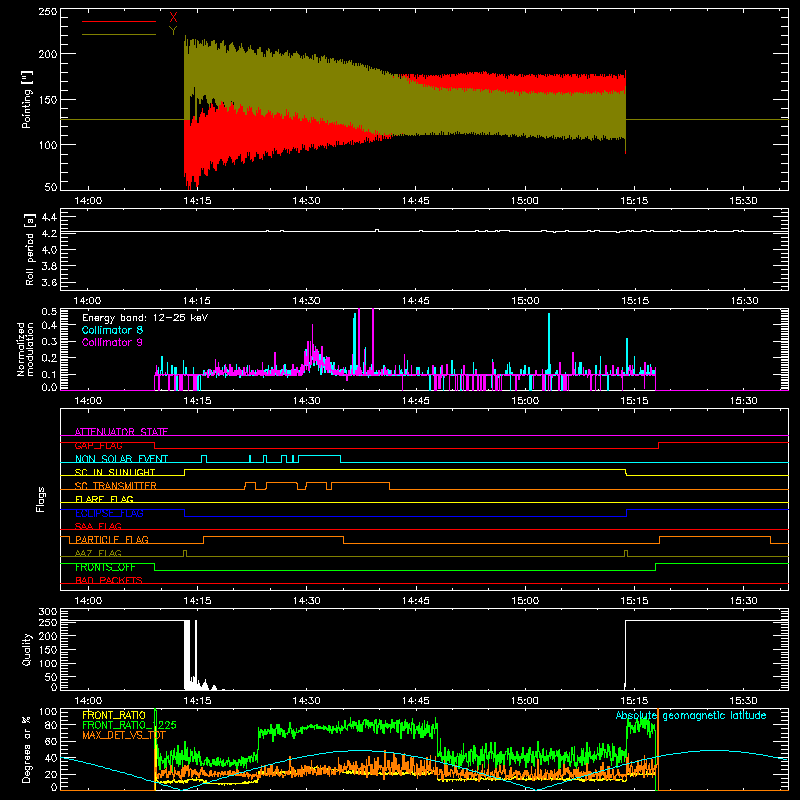
Task: Click 'Absolute geomagnetic latitude' legend text
Action: [691, 716]
